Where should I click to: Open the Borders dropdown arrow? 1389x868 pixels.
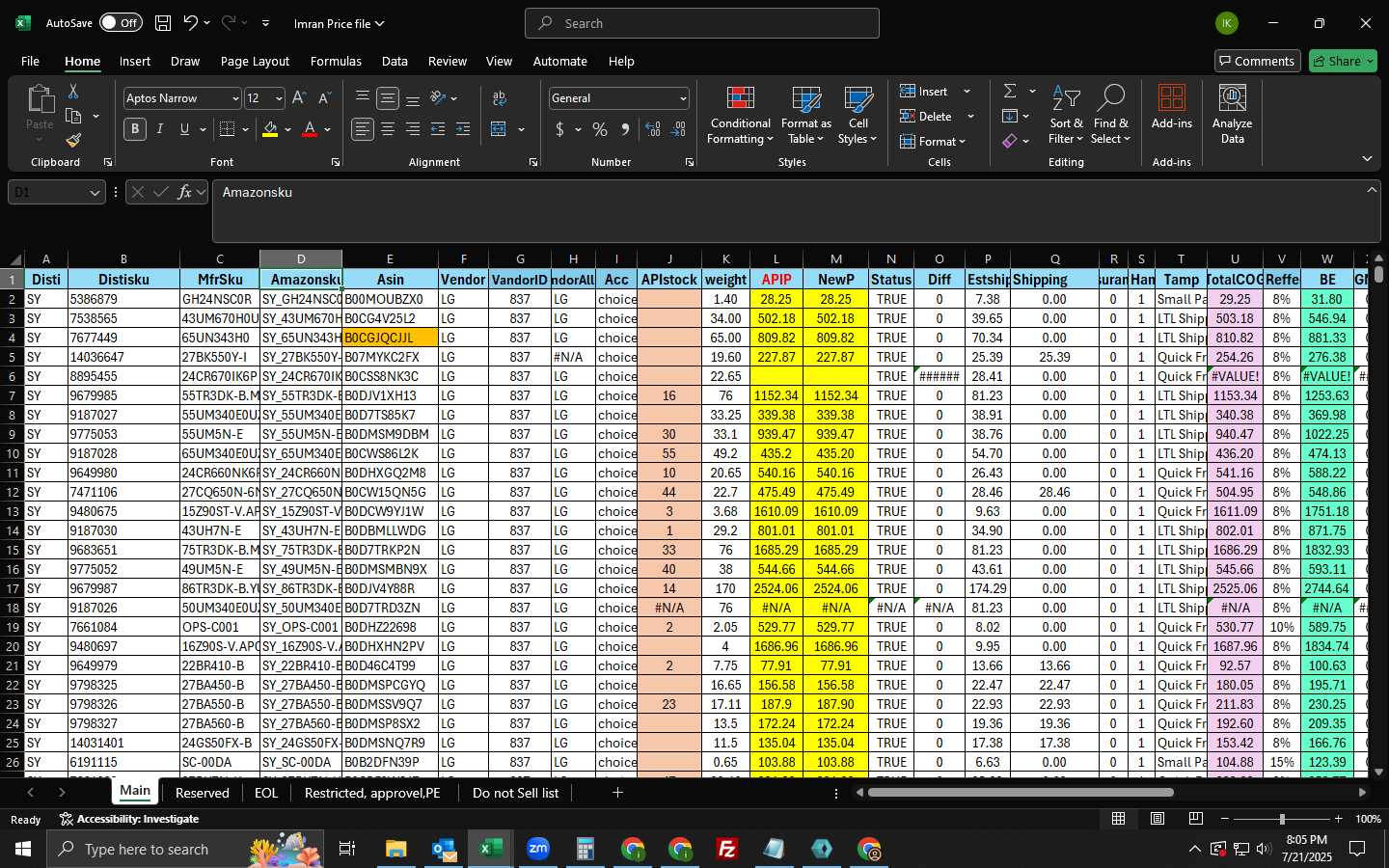[x=246, y=129]
